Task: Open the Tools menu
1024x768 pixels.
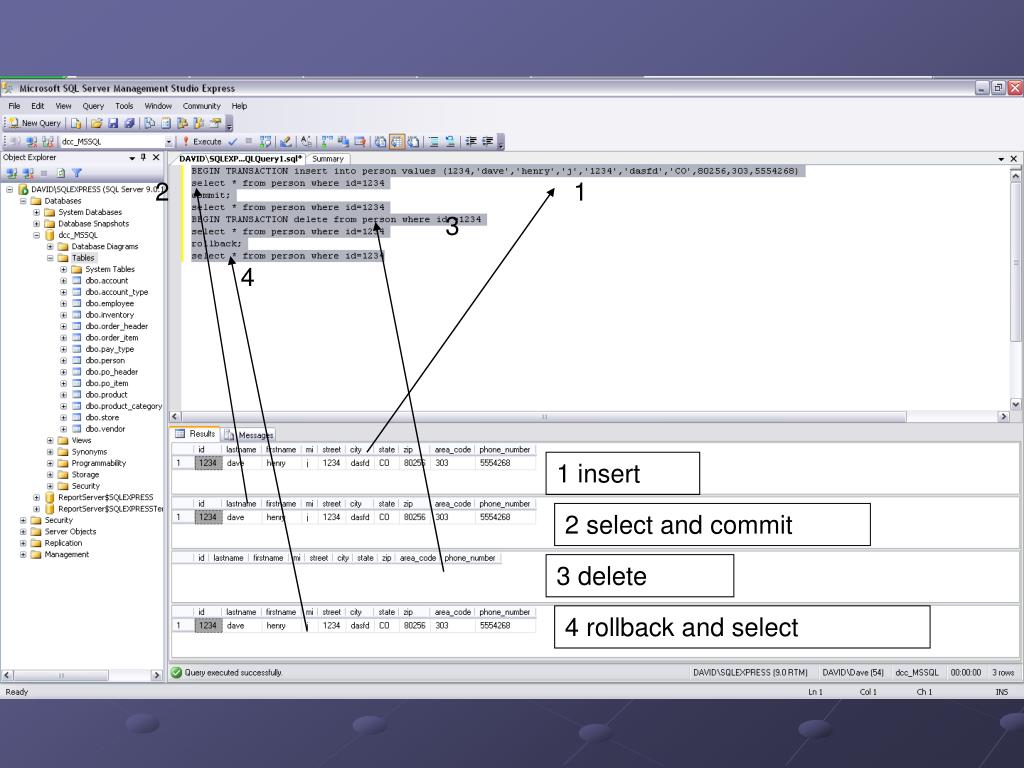Action: (124, 106)
